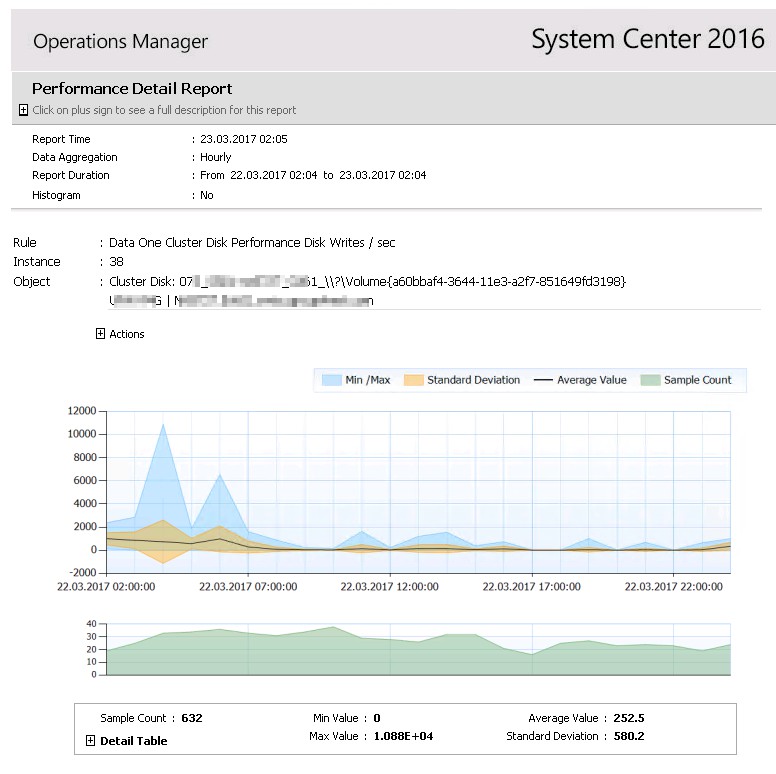Expand the full report description plus sign

click(x=23, y=110)
